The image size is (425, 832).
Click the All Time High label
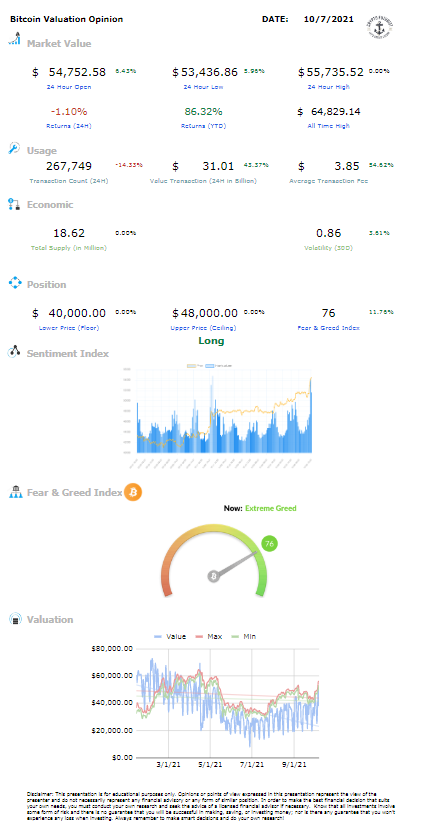[330, 126]
